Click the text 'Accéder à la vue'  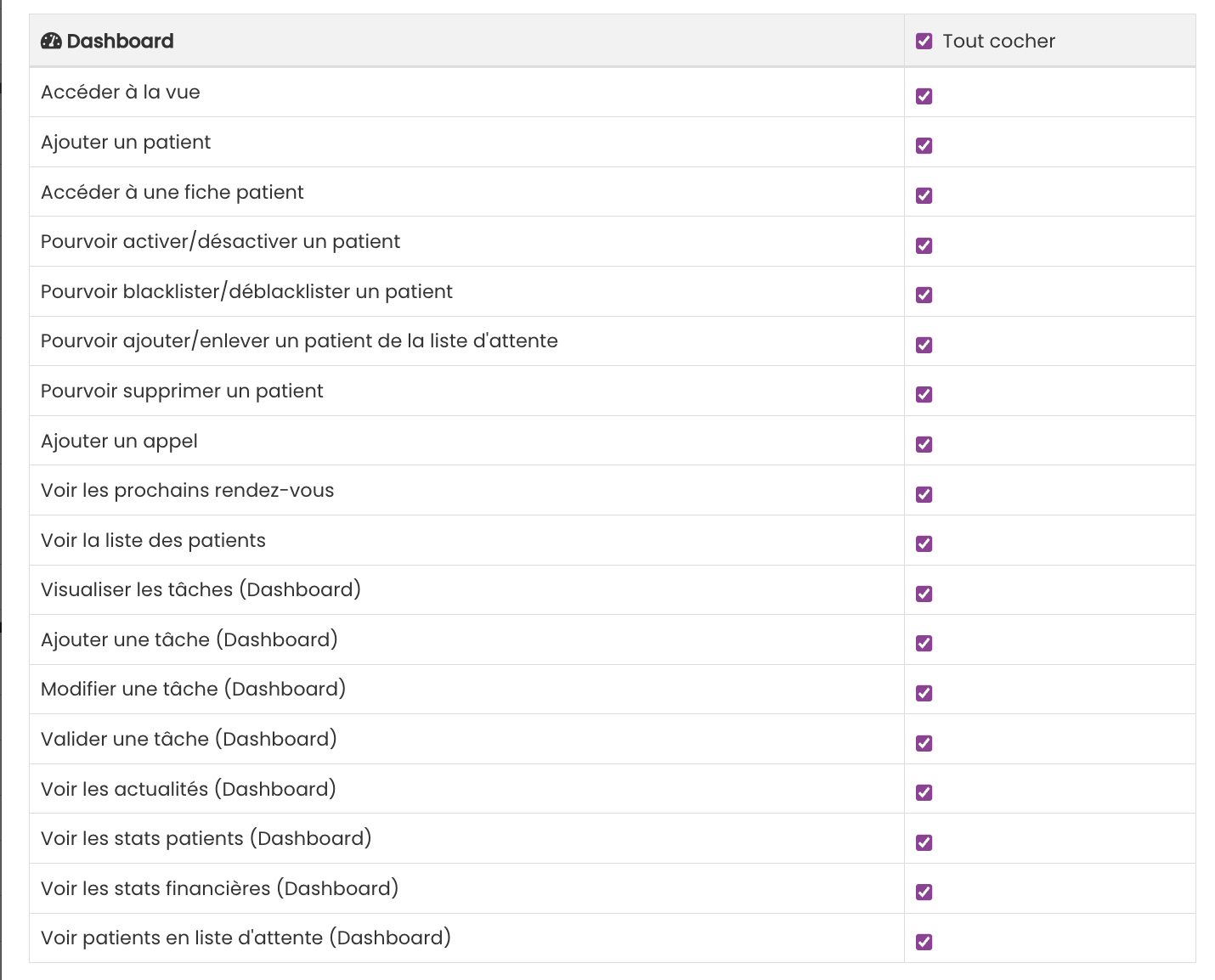pyautogui.click(x=121, y=92)
